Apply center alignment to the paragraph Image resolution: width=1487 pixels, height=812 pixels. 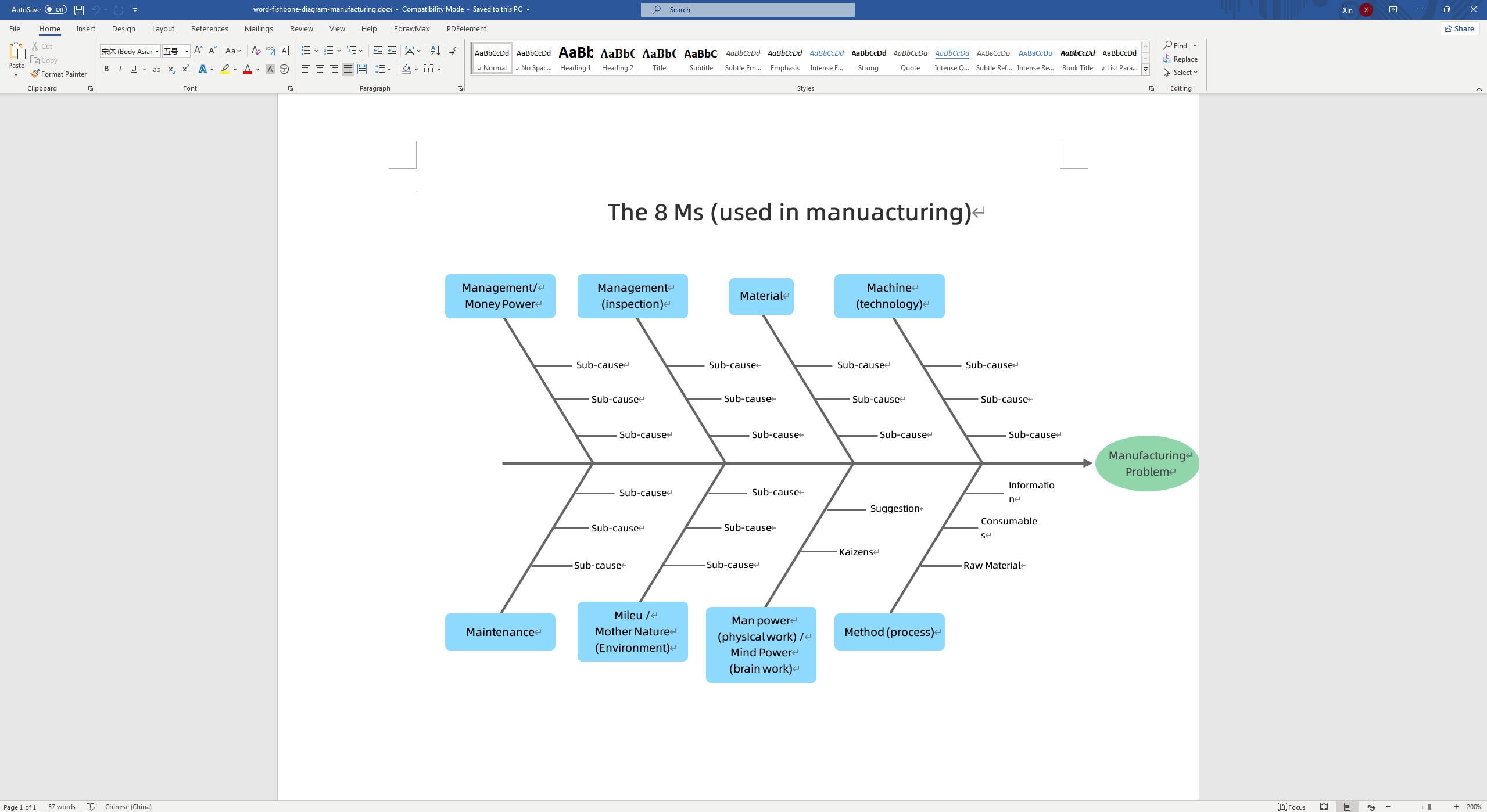coord(320,69)
